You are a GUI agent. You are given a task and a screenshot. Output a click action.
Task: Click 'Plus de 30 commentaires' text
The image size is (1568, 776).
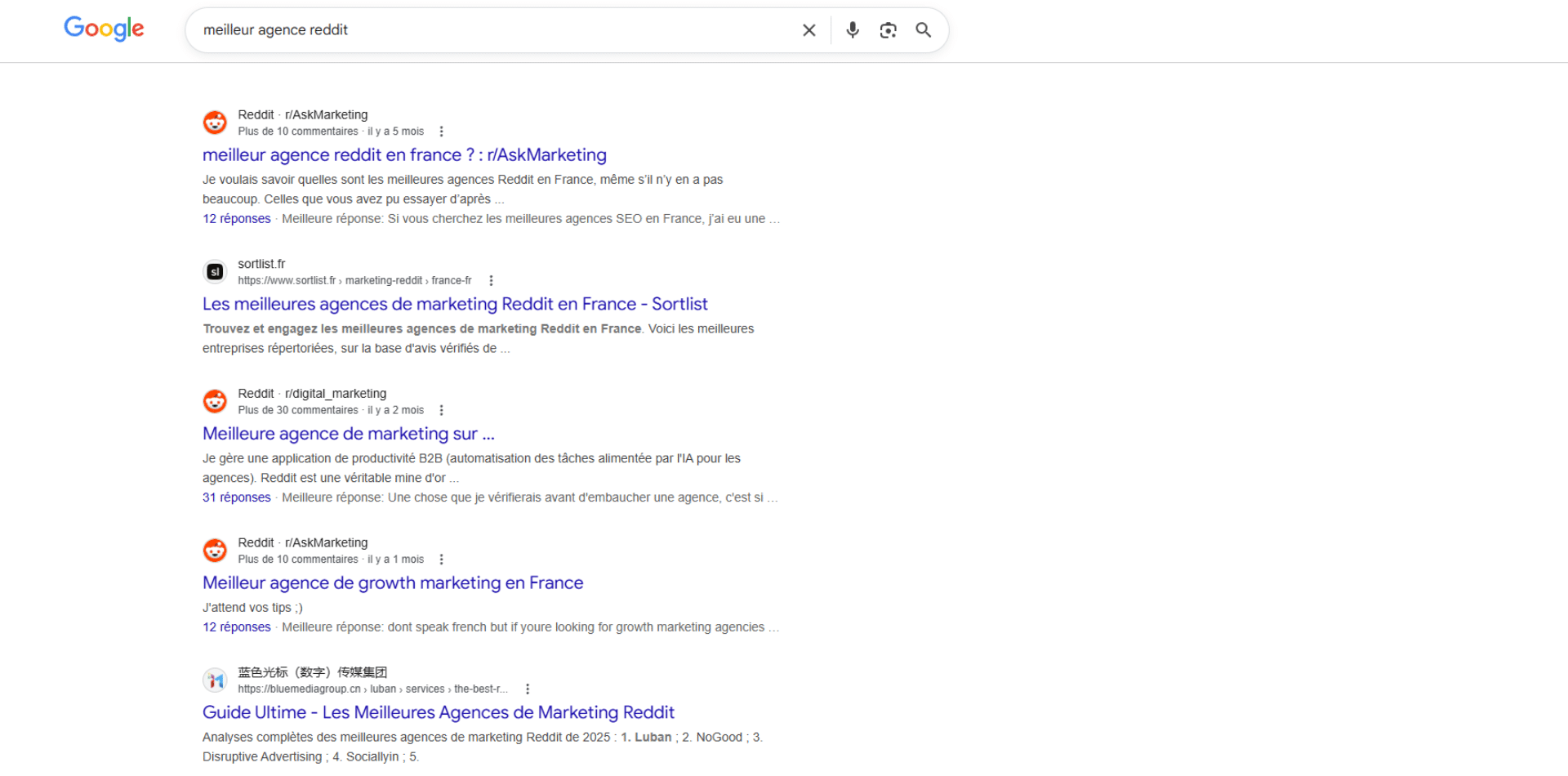coord(298,410)
